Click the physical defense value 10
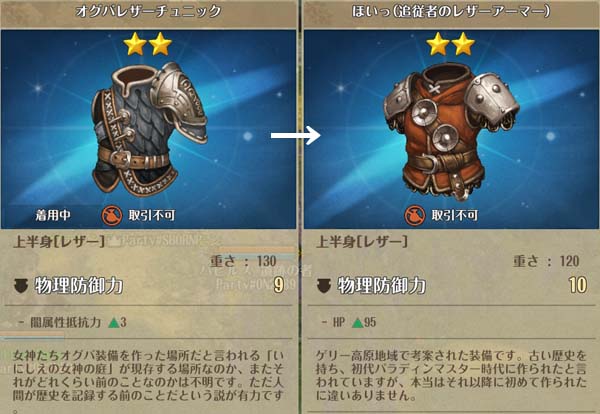The image size is (600, 414). [x=578, y=285]
